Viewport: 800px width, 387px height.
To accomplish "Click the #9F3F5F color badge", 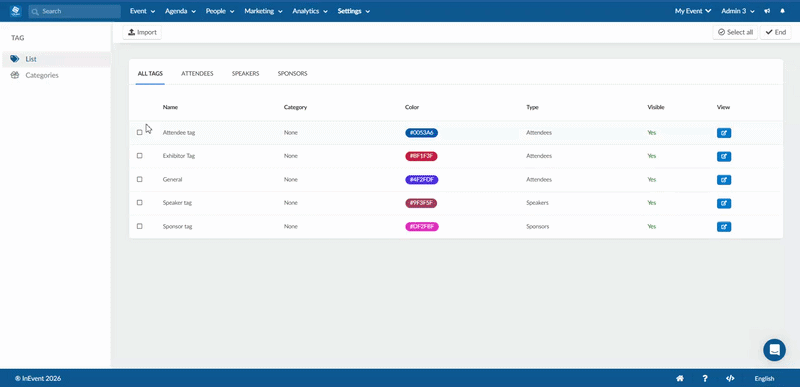I will tap(421, 203).
